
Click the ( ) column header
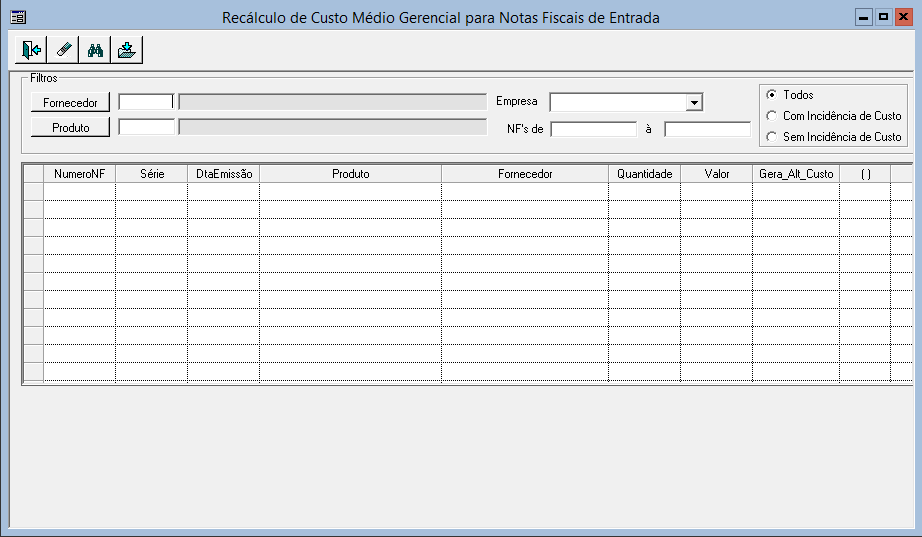point(865,174)
